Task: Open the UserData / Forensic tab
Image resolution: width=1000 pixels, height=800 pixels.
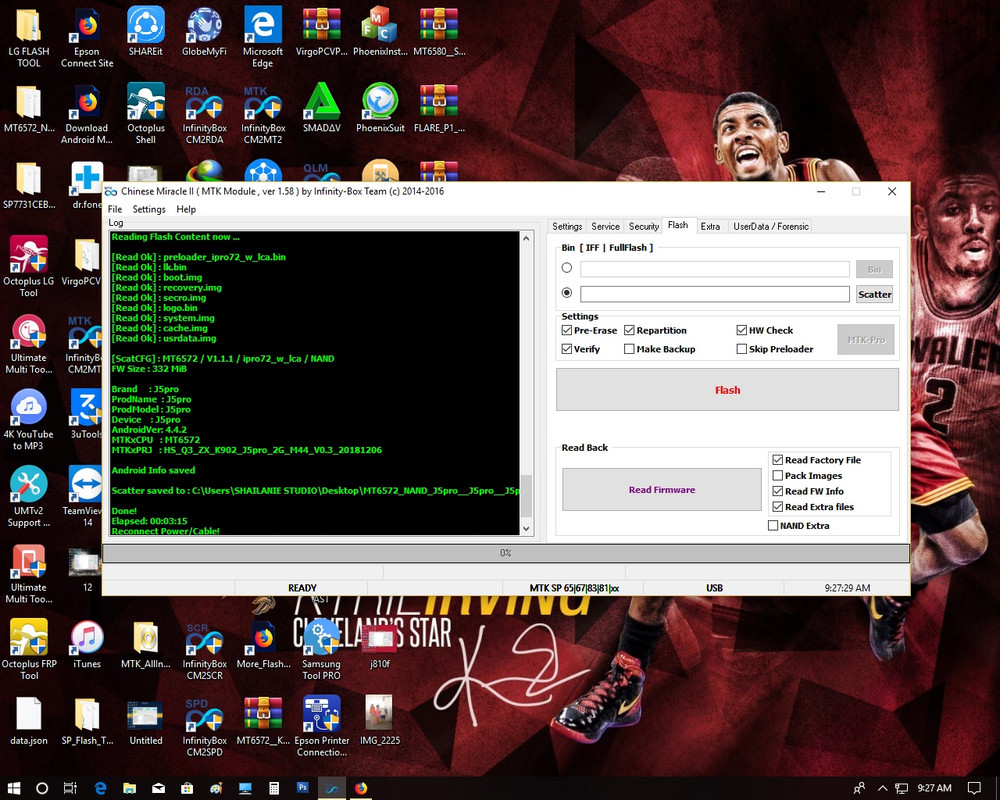Action: click(770, 226)
